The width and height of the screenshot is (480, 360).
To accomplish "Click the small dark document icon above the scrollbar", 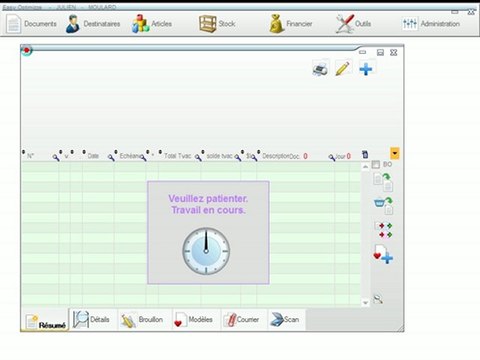I will (365, 154).
